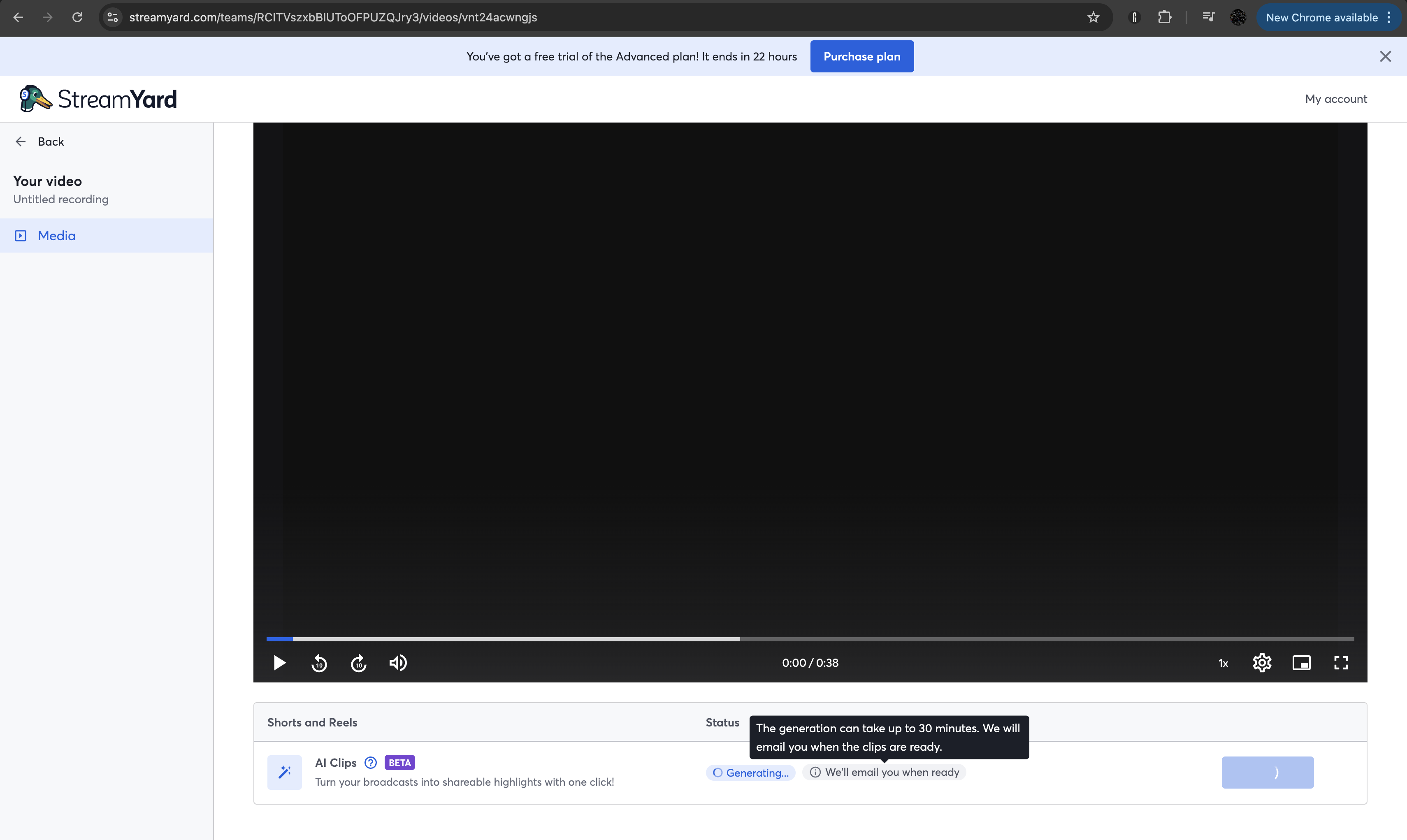
Task: Enter fullscreen video mode
Action: 1341,663
